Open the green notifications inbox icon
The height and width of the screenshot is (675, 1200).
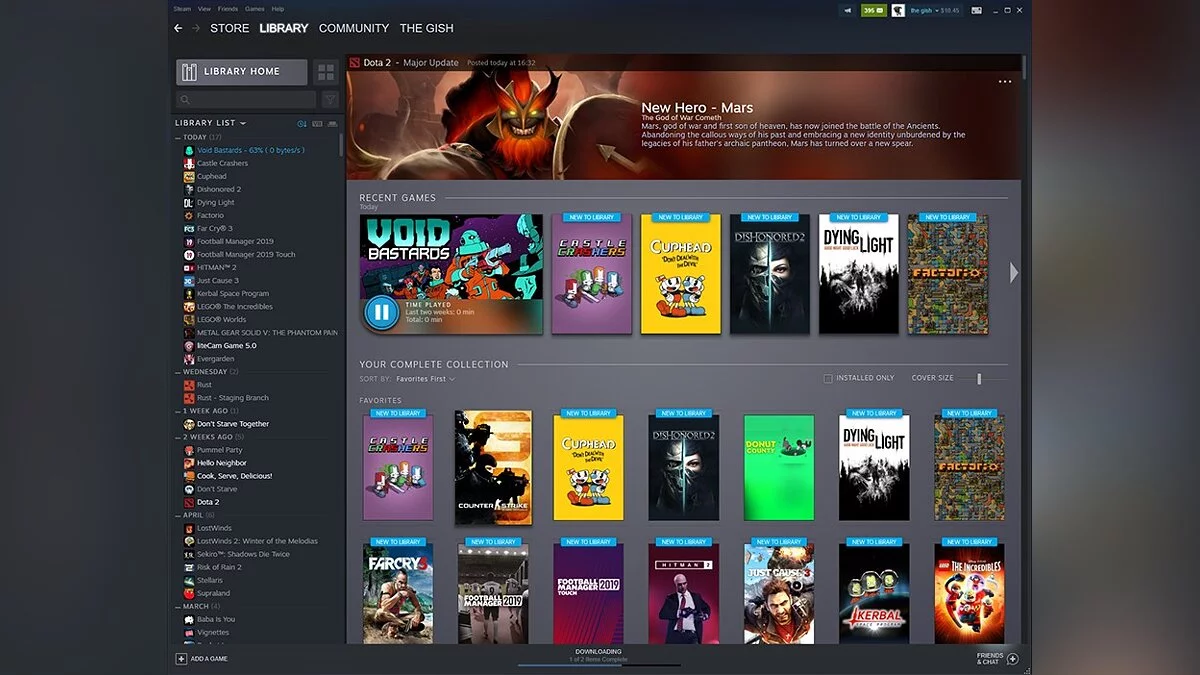click(872, 10)
